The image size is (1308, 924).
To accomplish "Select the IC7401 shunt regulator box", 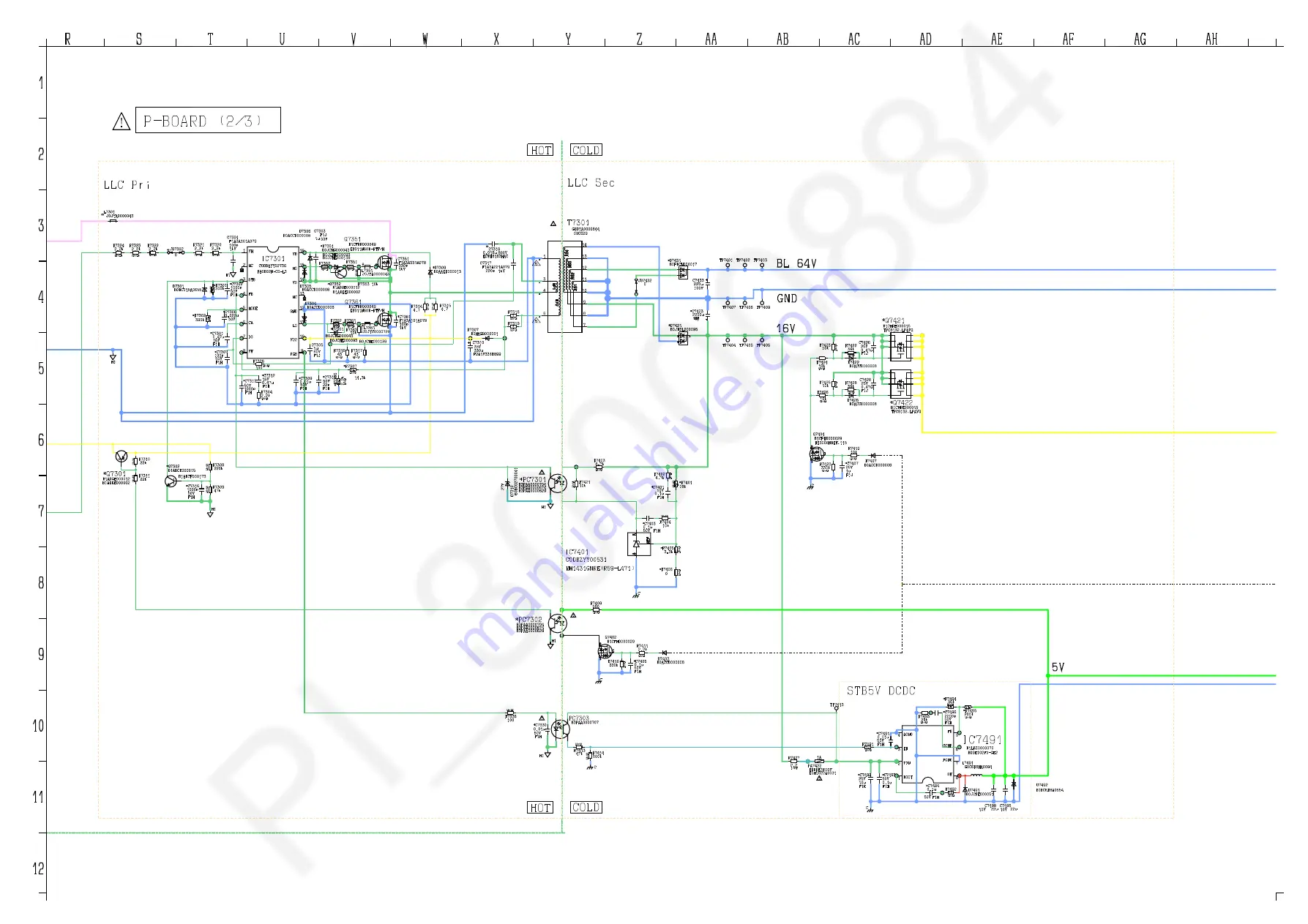I will click(x=639, y=544).
